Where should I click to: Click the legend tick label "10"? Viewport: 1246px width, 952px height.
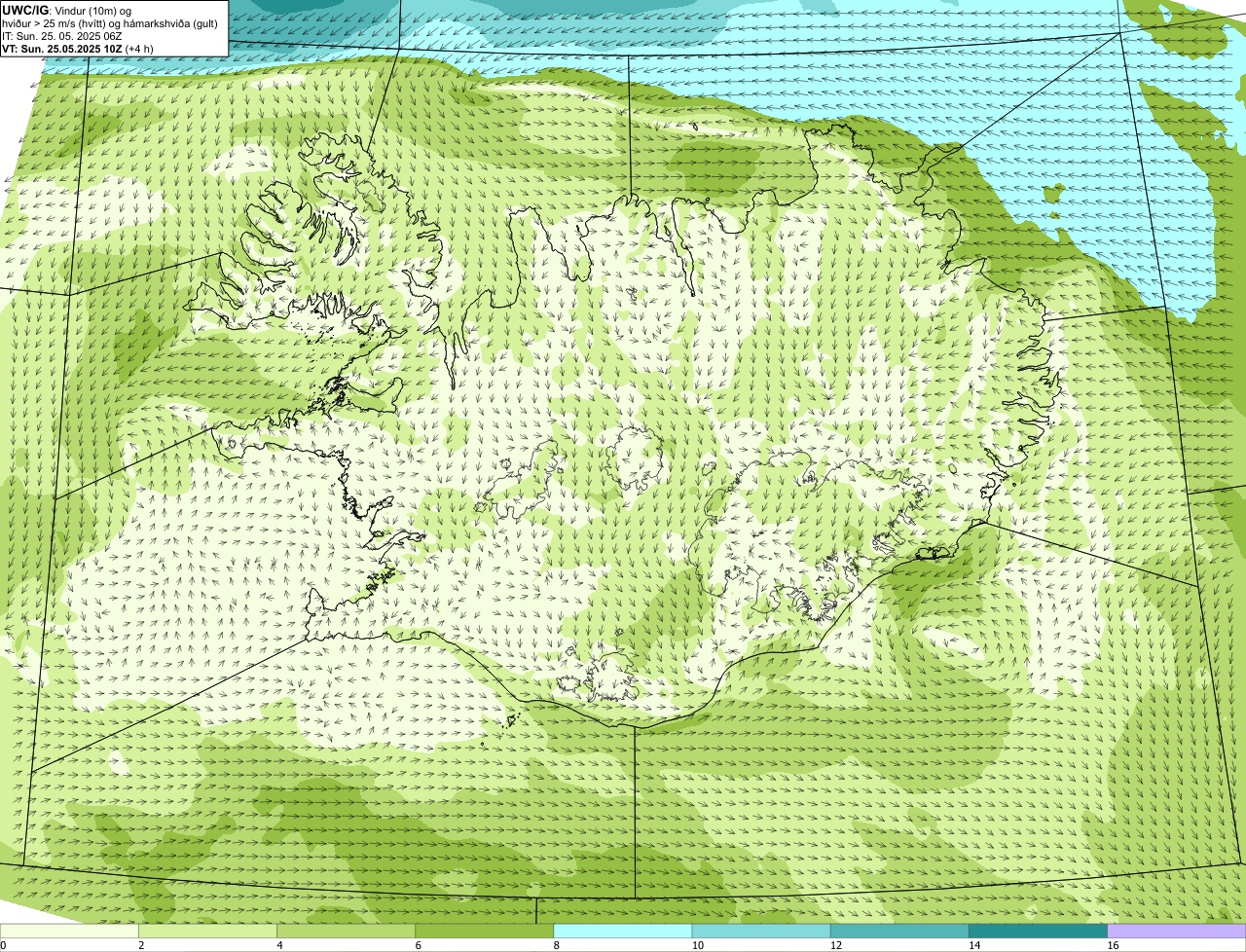click(697, 945)
